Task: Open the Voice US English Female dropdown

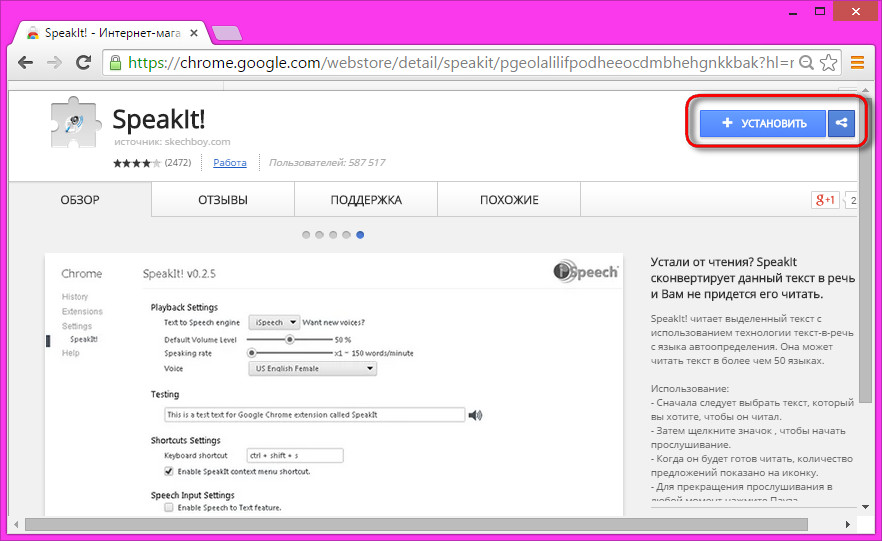Action: pyautogui.click(x=313, y=368)
